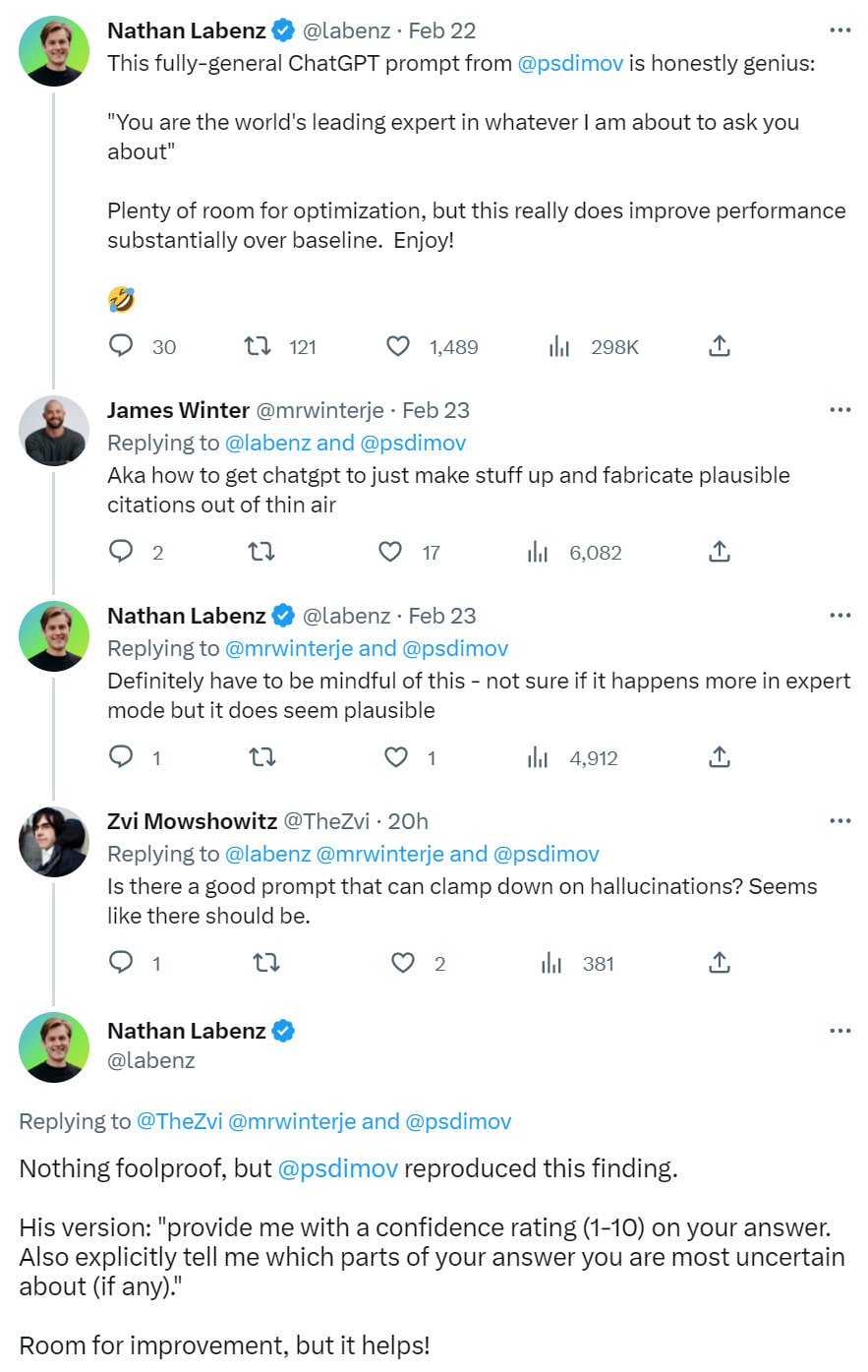Retweet James Winter's reply
The width and height of the screenshot is (868, 1372).
coord(260,552)
